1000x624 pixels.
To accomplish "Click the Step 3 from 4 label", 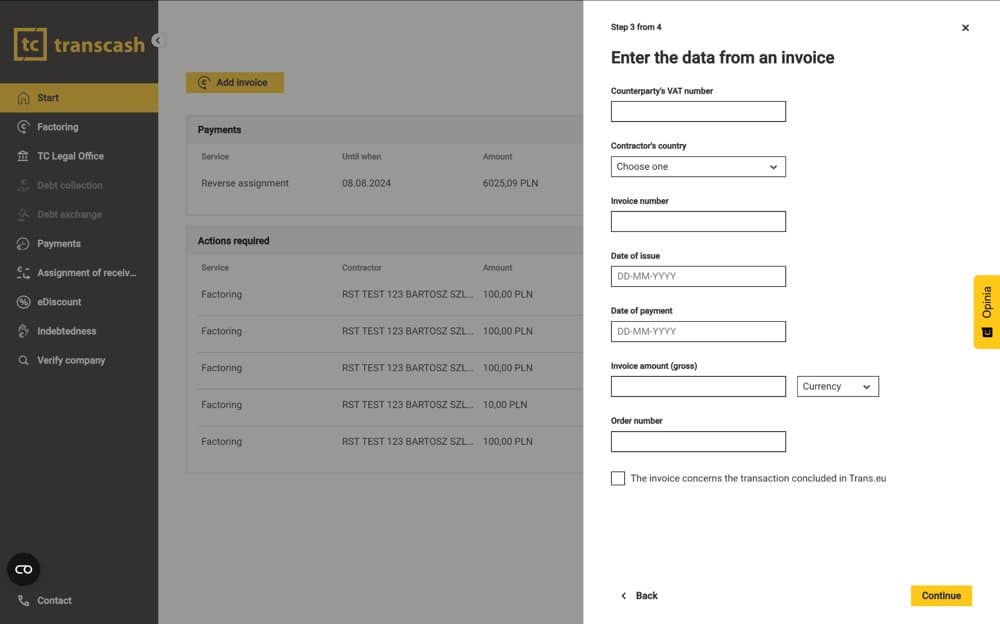I will pos(636,27).
